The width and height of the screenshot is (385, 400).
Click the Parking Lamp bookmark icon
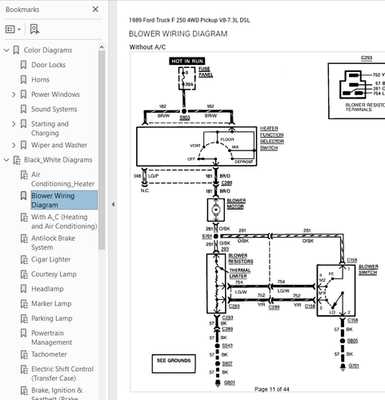(x=24, y=318)
